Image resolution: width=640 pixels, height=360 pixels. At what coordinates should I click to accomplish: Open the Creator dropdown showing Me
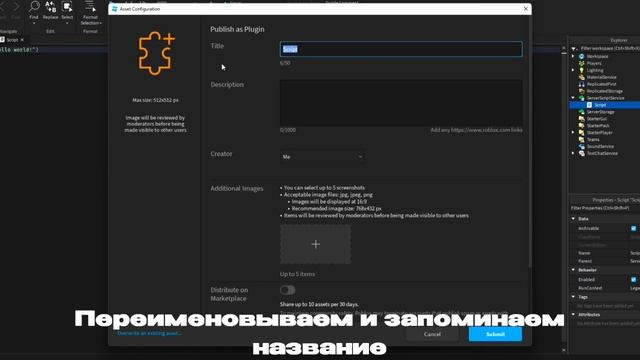(322, 157)
